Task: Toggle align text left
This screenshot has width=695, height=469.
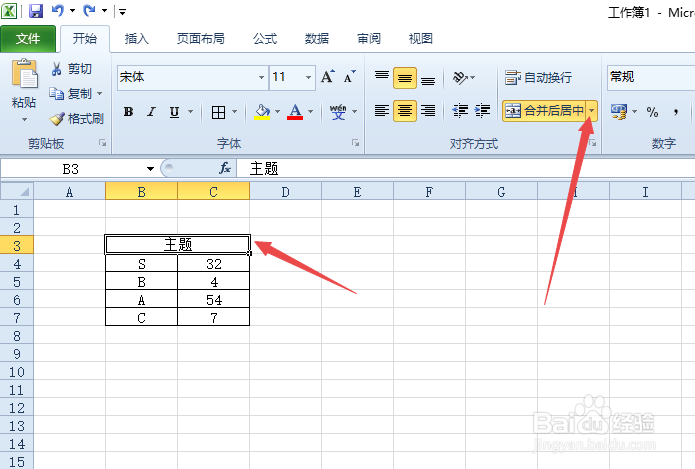Action: tap(382, 110)
